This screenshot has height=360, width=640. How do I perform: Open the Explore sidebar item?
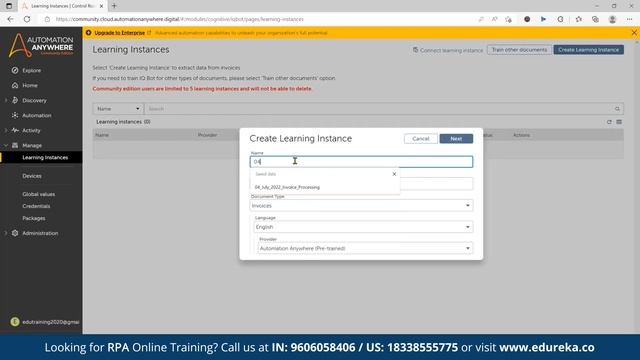31,70
